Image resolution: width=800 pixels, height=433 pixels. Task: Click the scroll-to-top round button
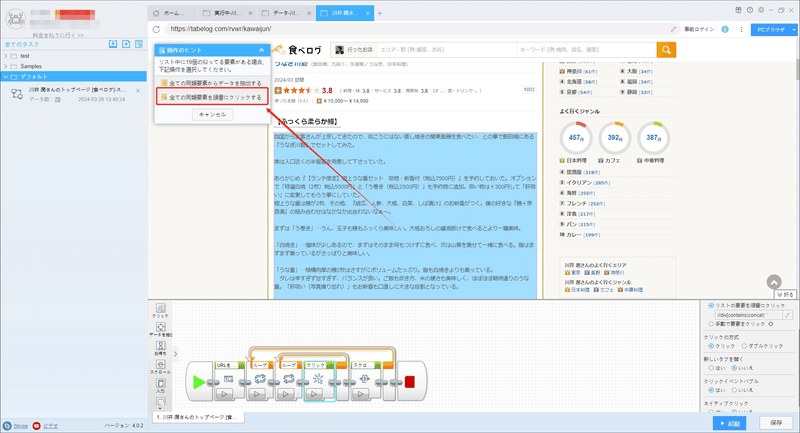[774, 282]
